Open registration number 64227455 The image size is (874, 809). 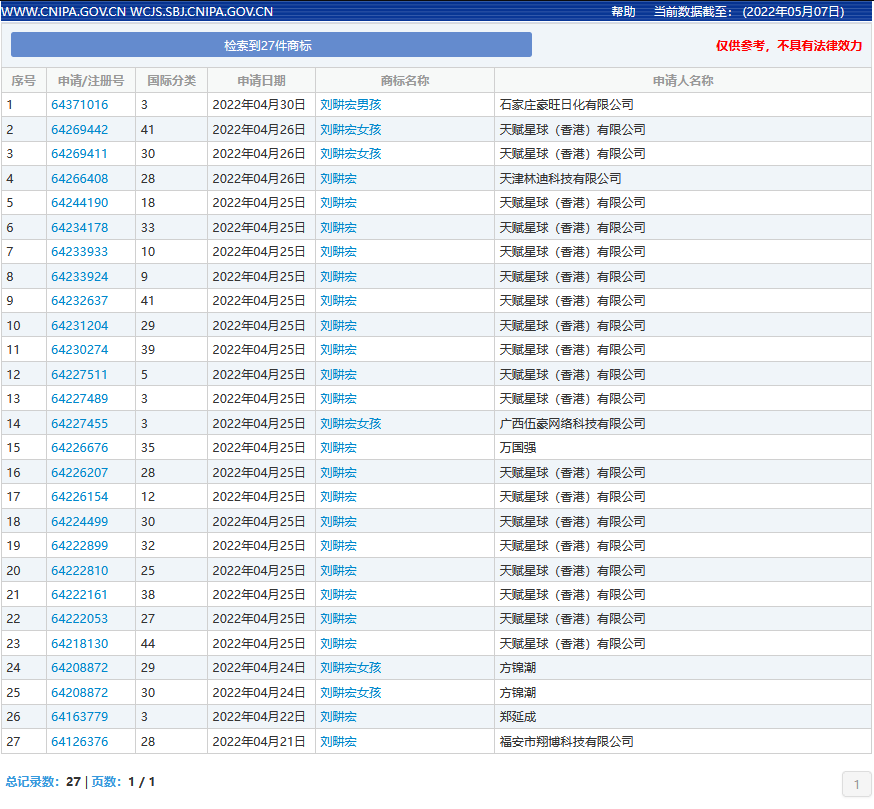(x=80, y=424)
